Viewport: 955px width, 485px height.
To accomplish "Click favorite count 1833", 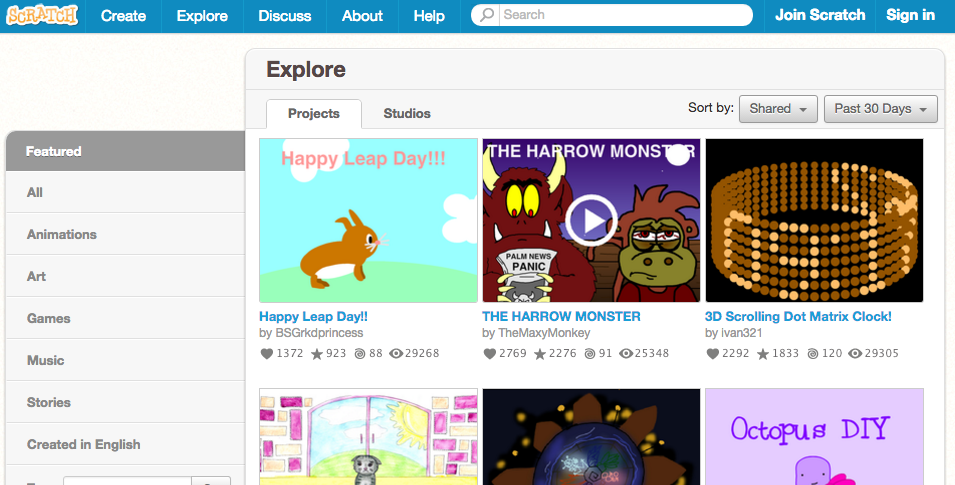I will pyautogui.click(x=785, y=353).
